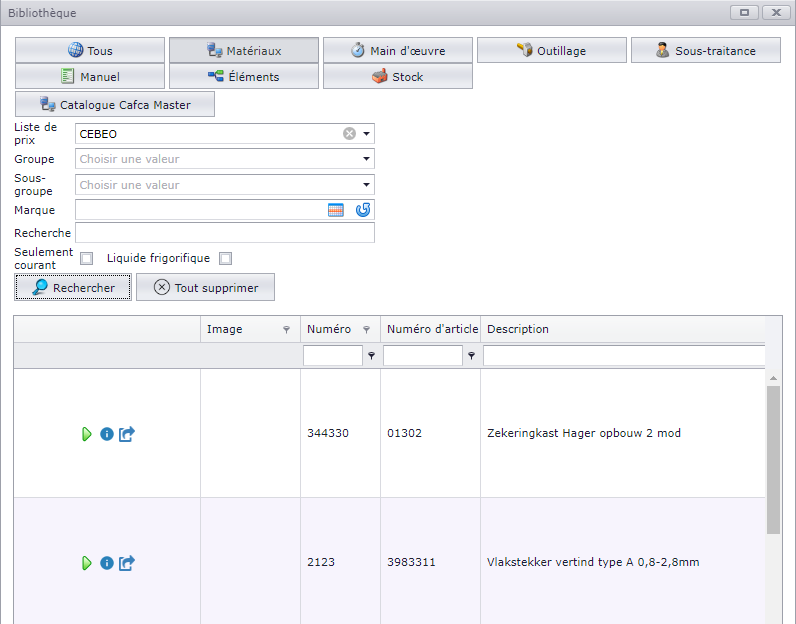Open the Outillage tab

pyautogui.click(x=552, y=50)
